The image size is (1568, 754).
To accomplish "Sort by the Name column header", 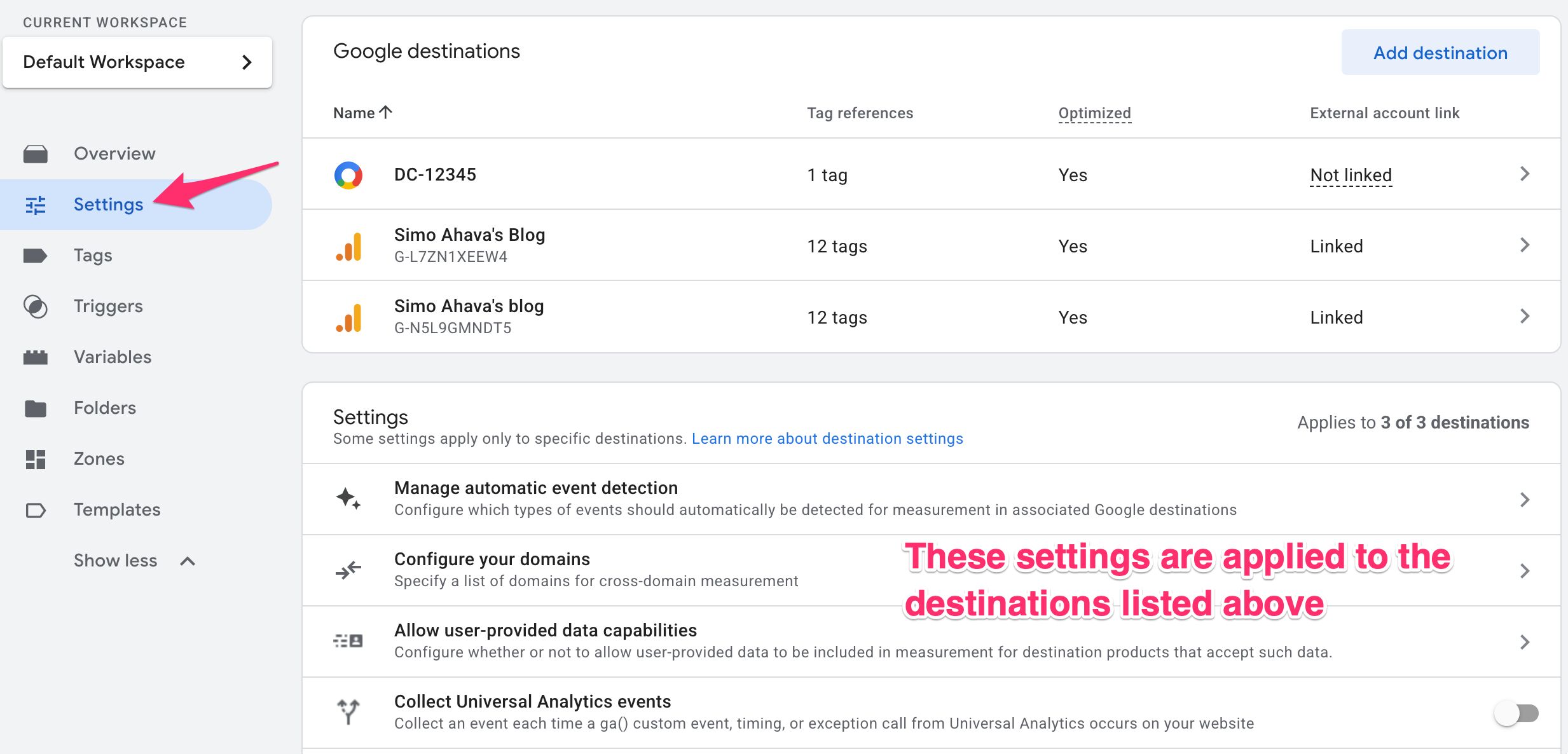I will [362, 113].
